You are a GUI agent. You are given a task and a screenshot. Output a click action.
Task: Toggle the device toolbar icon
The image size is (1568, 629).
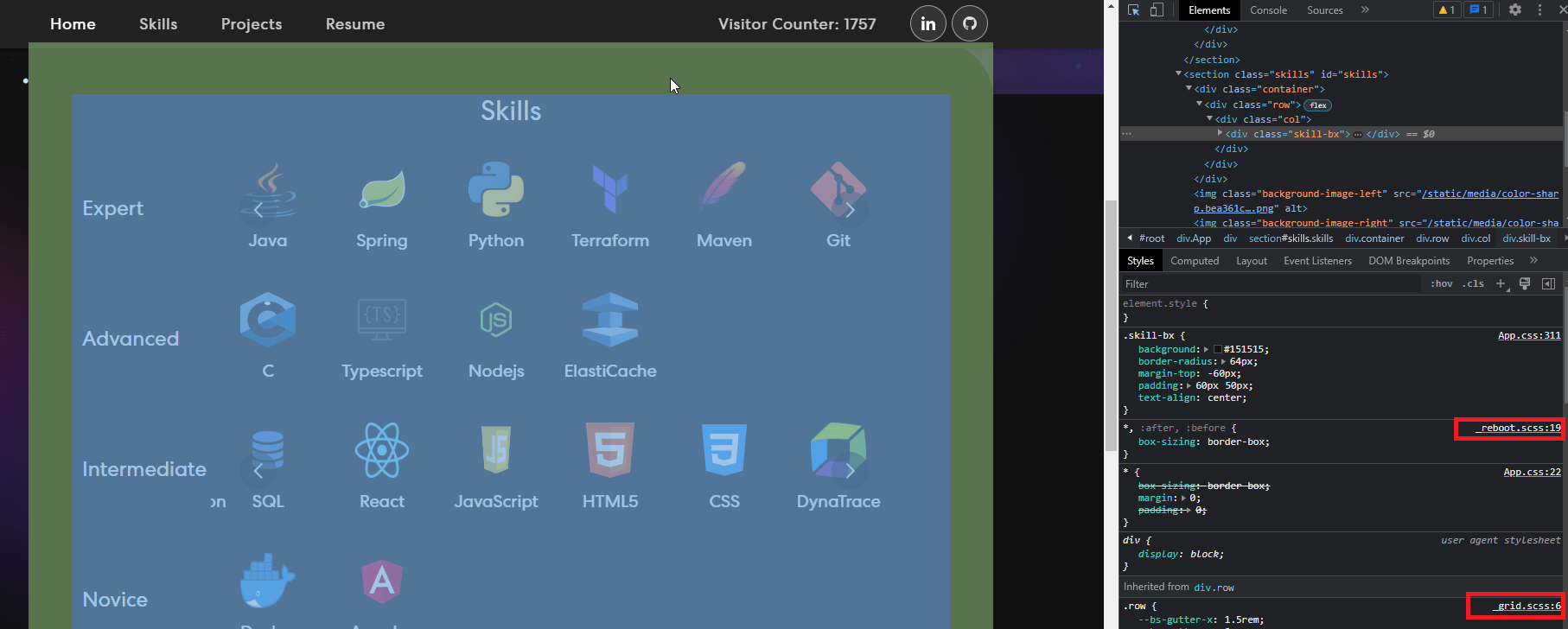(x=1157, y=10)
